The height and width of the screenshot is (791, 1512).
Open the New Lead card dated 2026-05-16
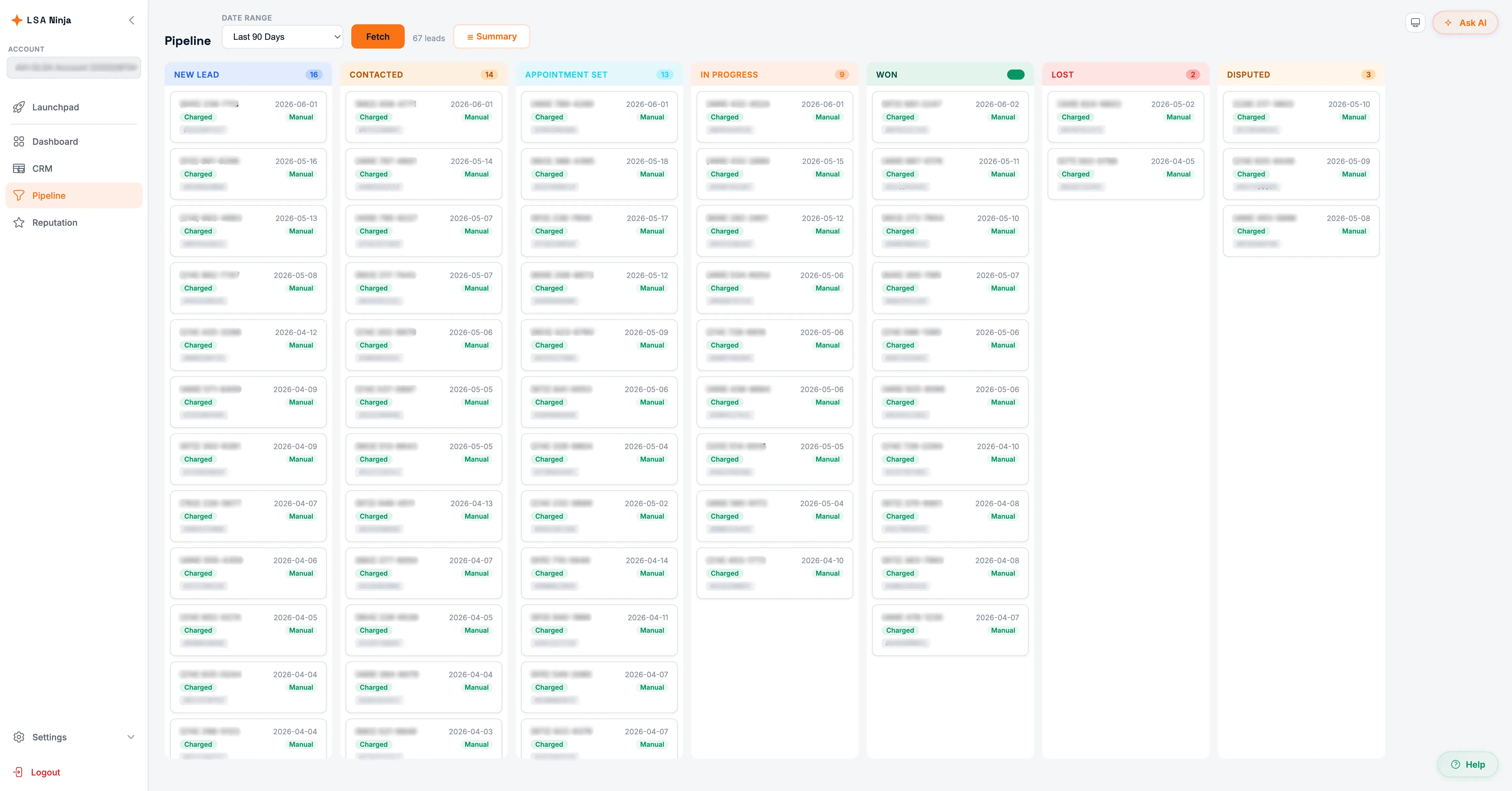tap(248, 174)
